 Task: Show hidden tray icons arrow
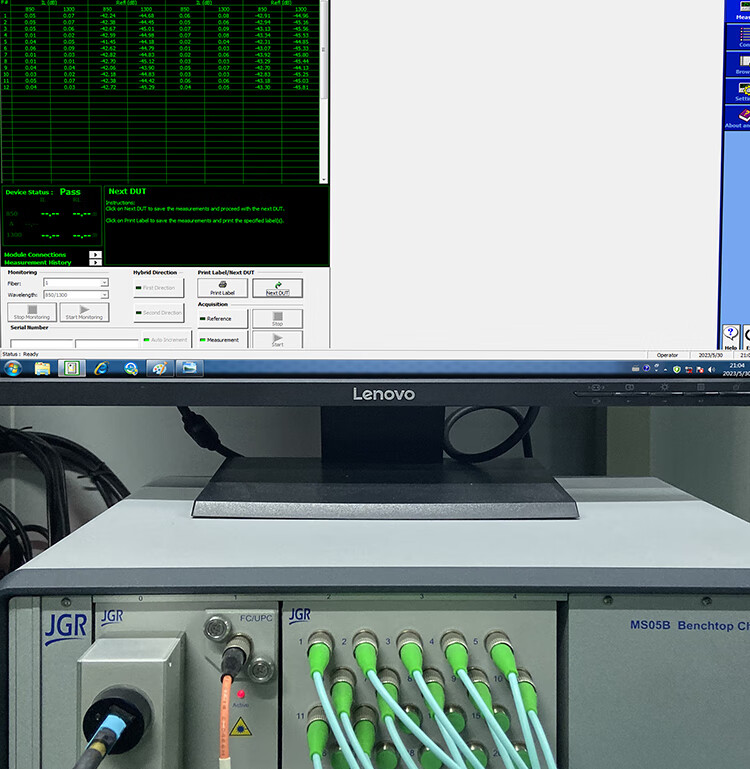click(666, 370)
